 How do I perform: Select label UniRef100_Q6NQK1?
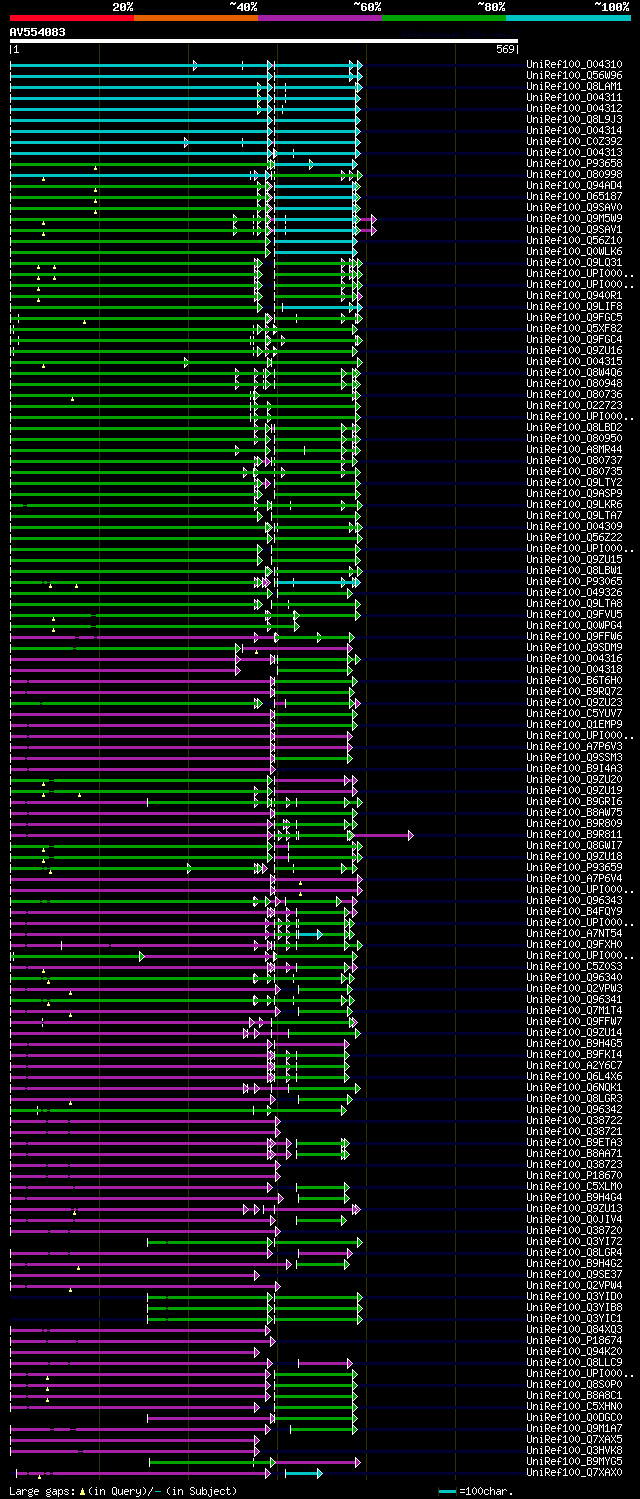tap(574, 1087)
